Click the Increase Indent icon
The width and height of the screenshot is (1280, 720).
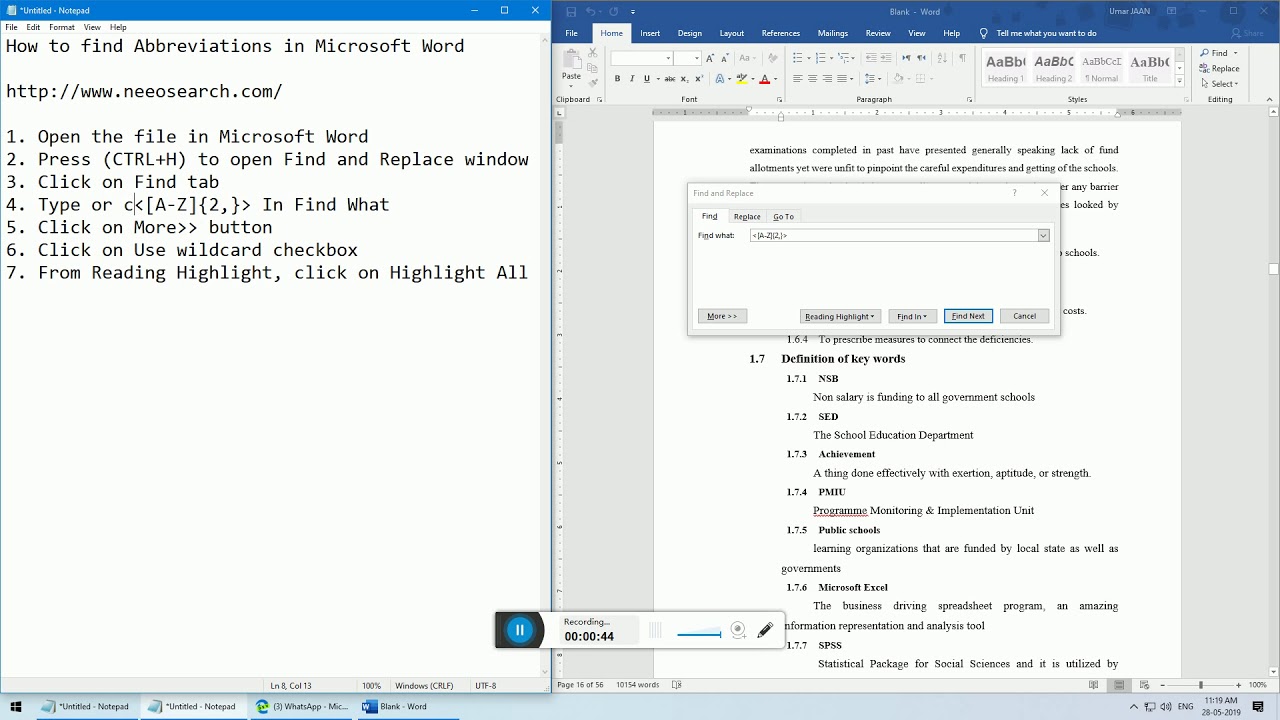pyautogui.click(x=886, y=58)
